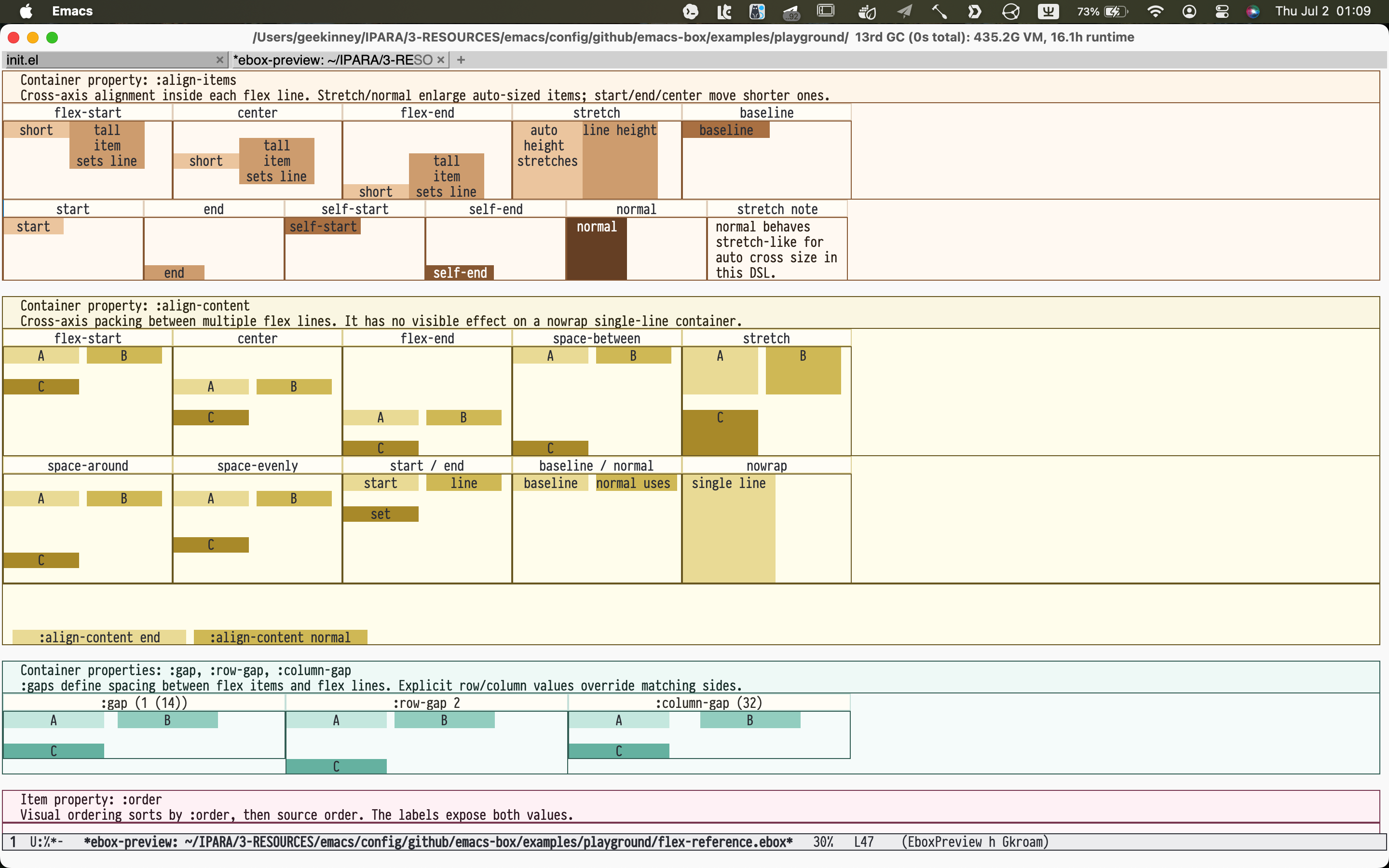The image size is (1389, 868).
Task: Open the hammer tool menu bar icon
Action: (x=939, y=12)
